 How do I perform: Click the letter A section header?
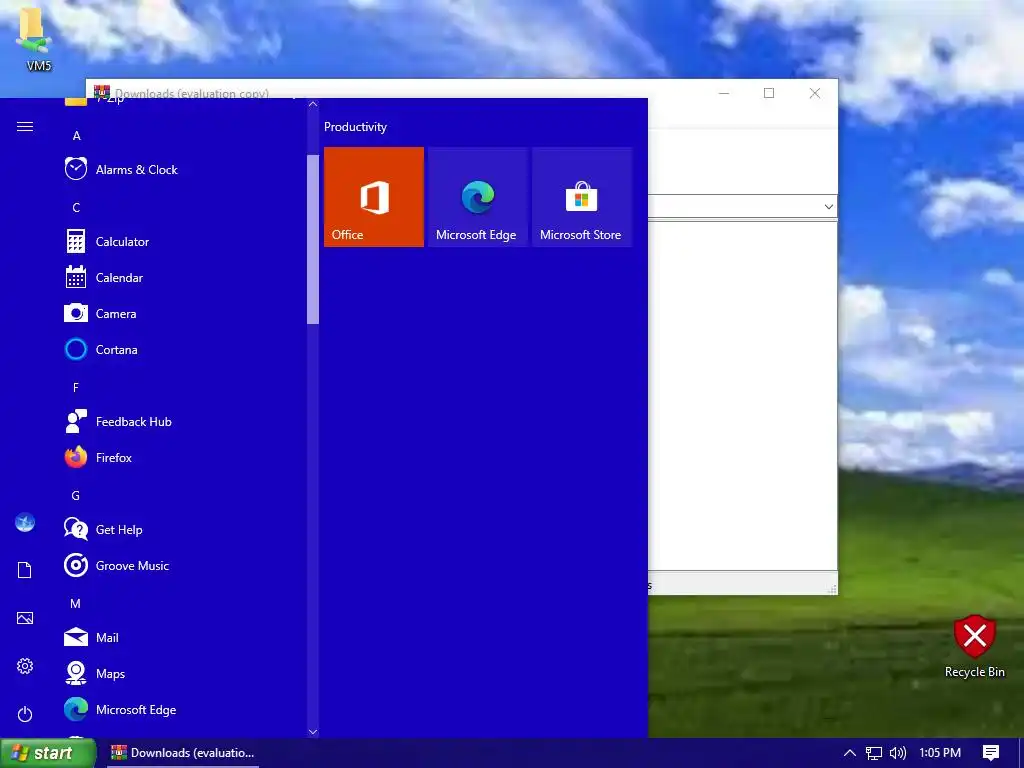pyautogui.click(x=76, y=136)
